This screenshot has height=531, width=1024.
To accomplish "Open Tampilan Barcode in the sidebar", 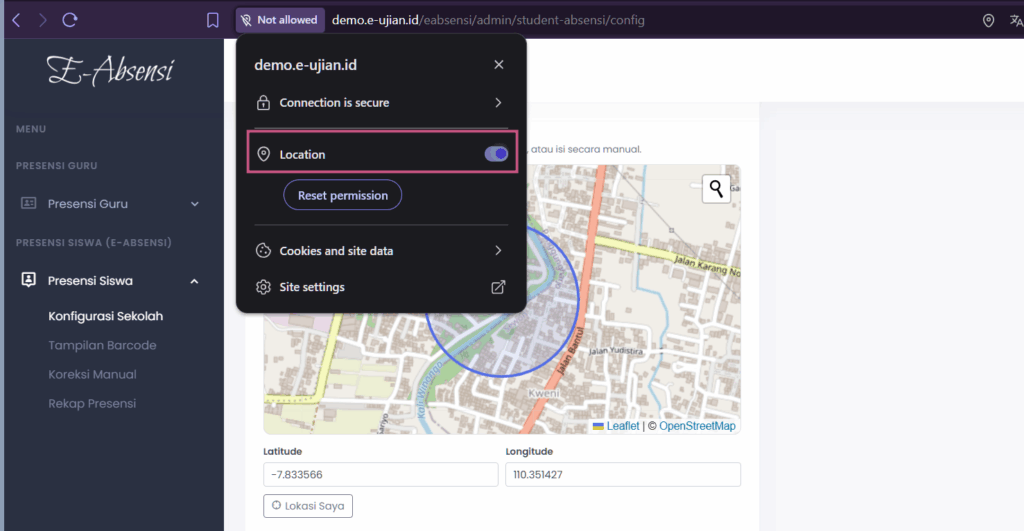I will (103, 346).
